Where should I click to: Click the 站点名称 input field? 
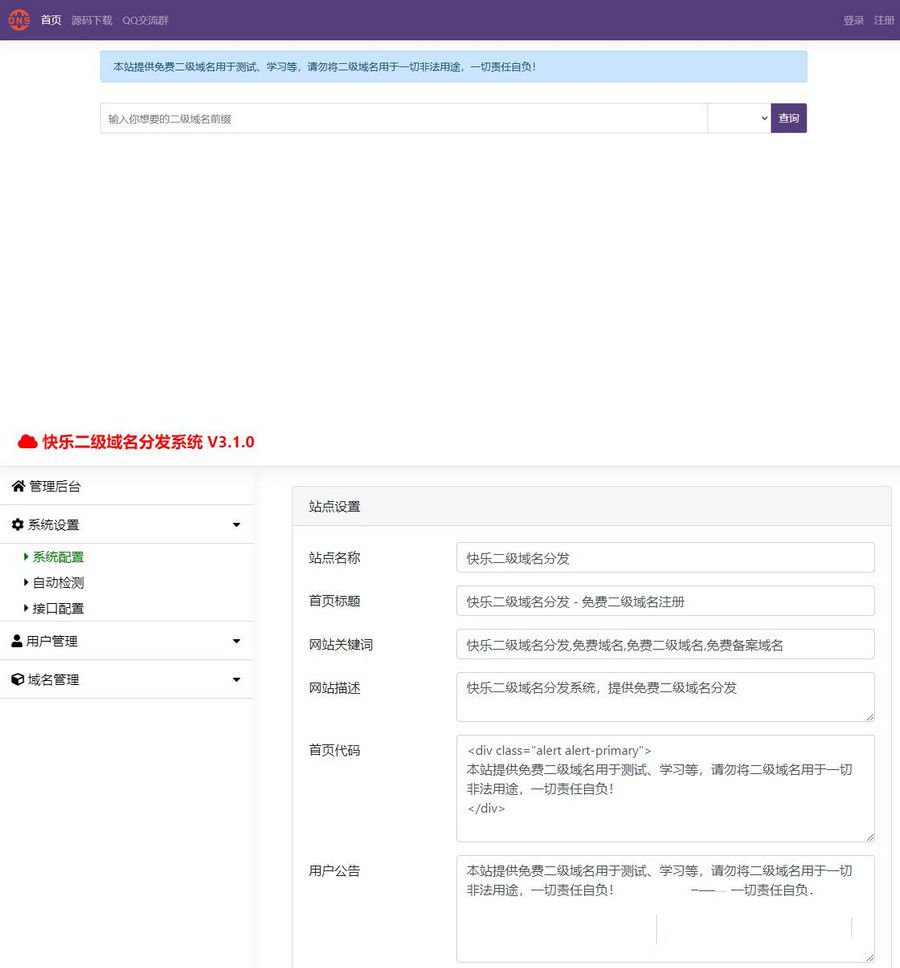[665, 557]
